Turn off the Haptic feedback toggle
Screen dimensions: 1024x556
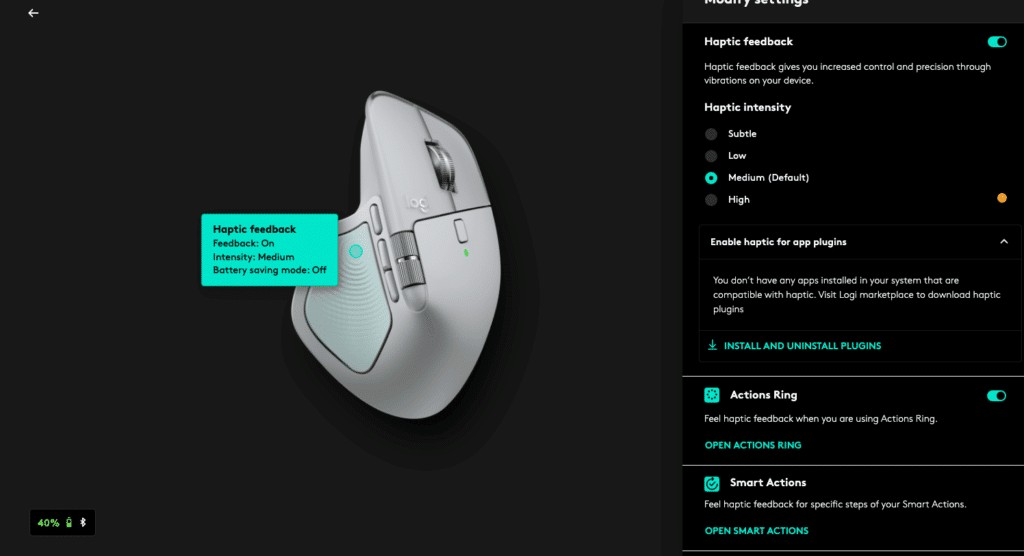click(997, 42)
